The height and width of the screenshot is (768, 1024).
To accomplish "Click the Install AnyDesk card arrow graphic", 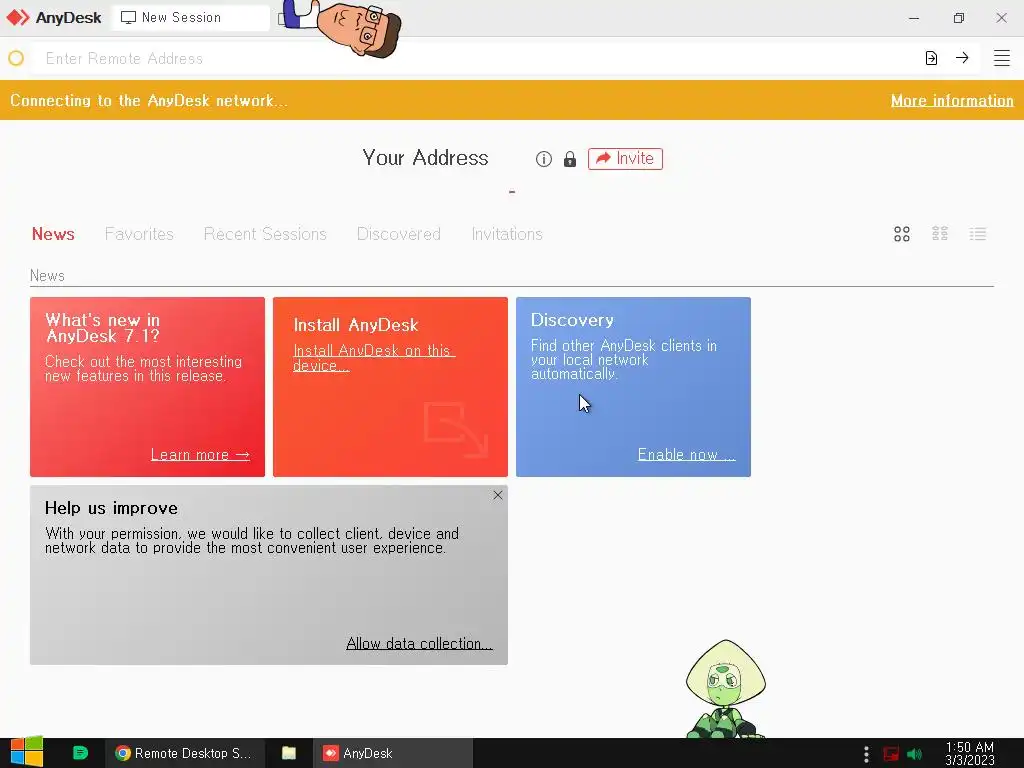I will point(456,430).
